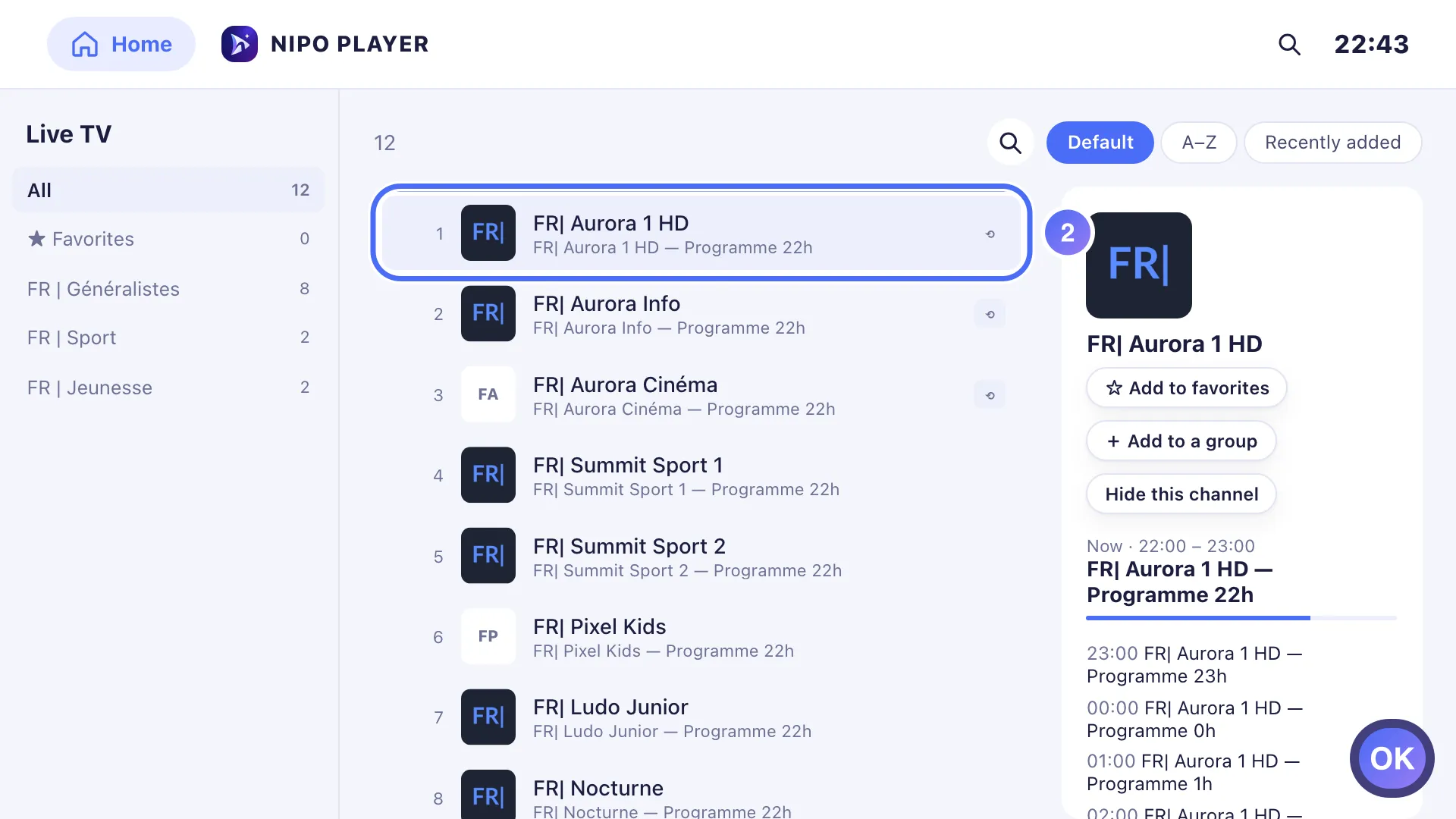The height and width of the screenshot is (819, 1456).
Task: Add Aurora 1 HD to favorites
Action: pos(1187,388)
